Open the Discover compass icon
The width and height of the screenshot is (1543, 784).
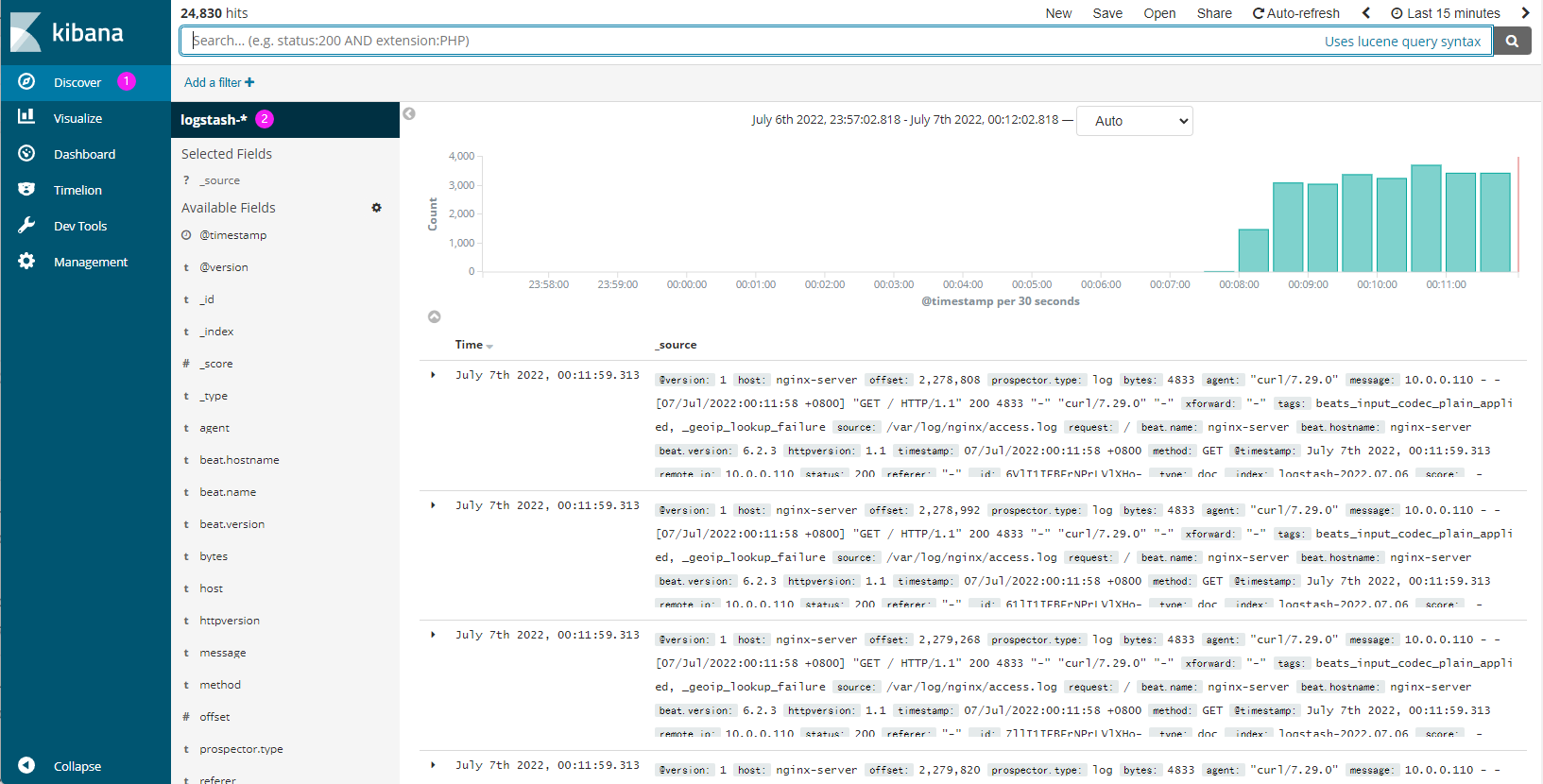point(26,82)
